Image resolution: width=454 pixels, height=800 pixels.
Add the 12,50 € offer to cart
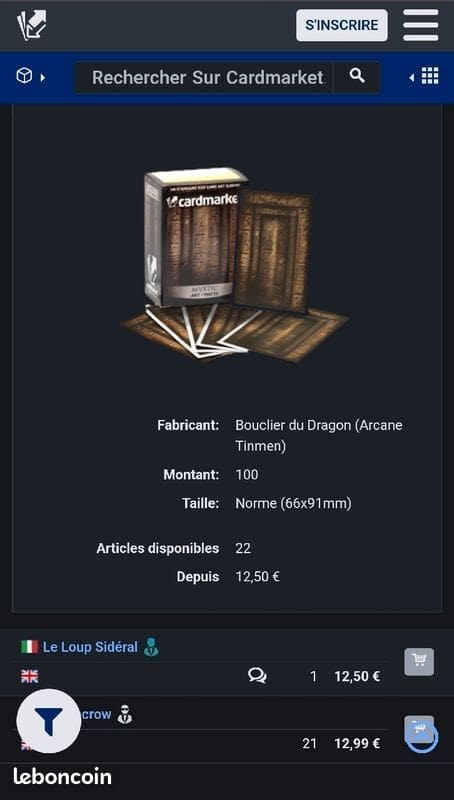419,662
